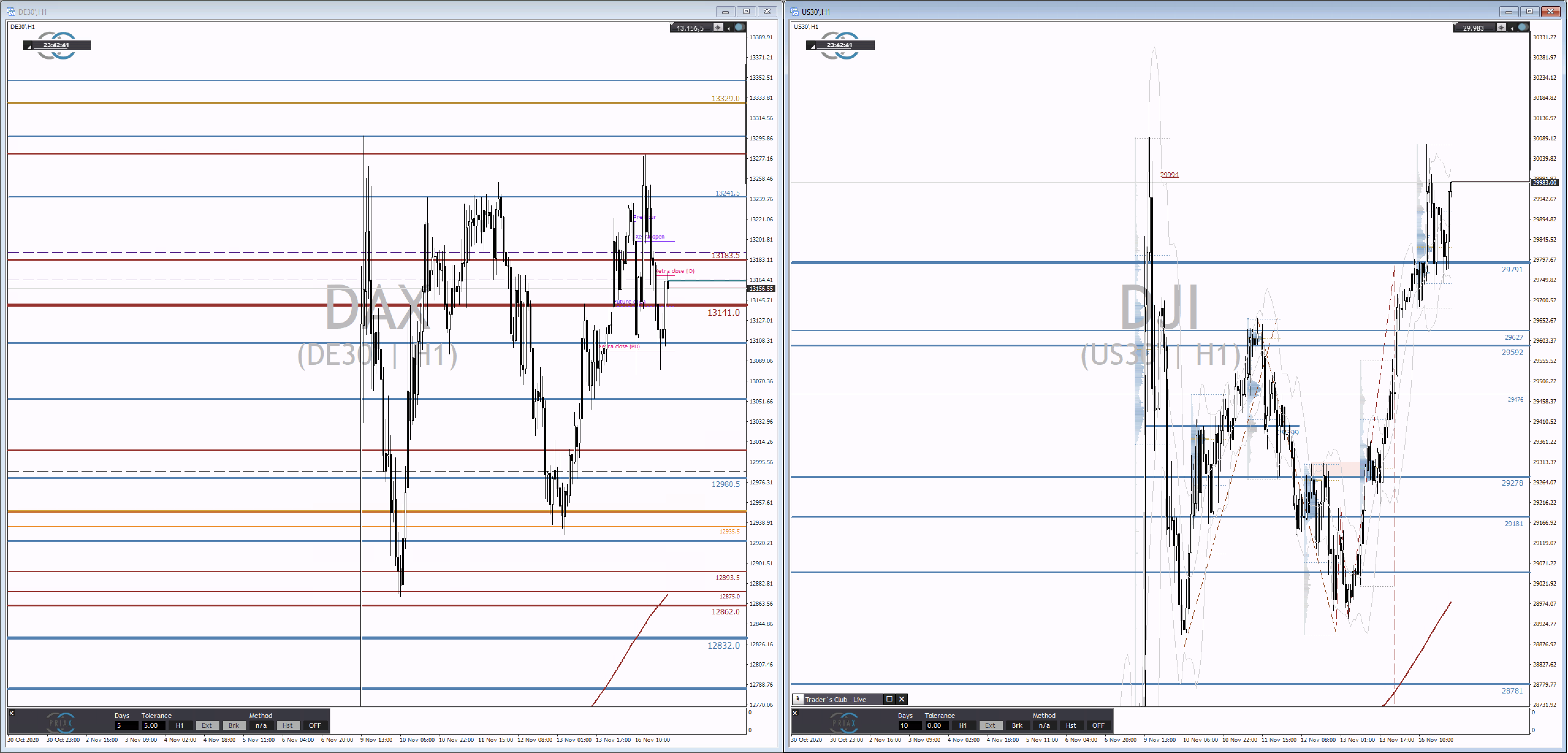The image size is (1568, 753).
Task: Click the 29181 level label in DJI chart
Action: click(x=1514, y=523)
